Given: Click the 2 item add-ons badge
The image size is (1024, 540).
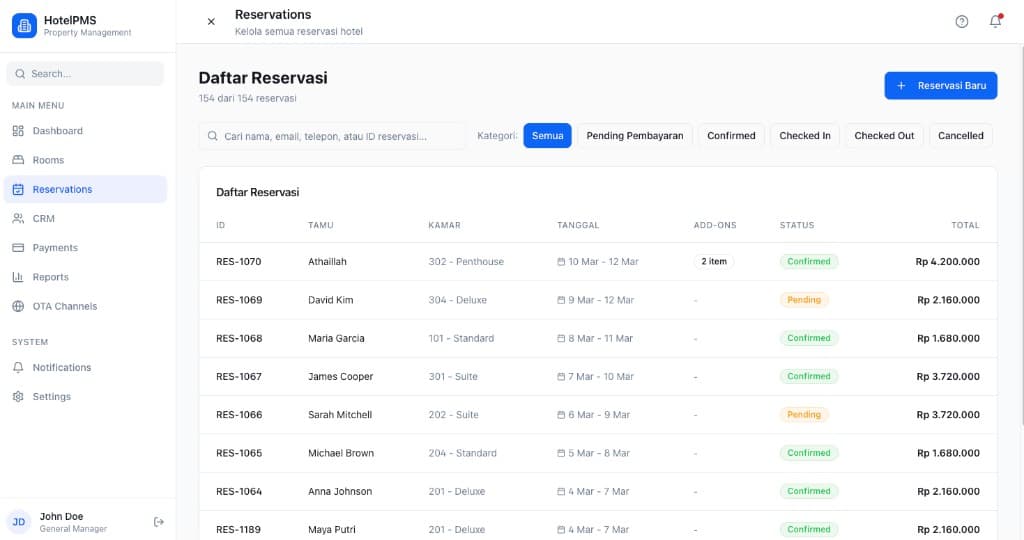Looking at the screenshot, I should [714, 262].
